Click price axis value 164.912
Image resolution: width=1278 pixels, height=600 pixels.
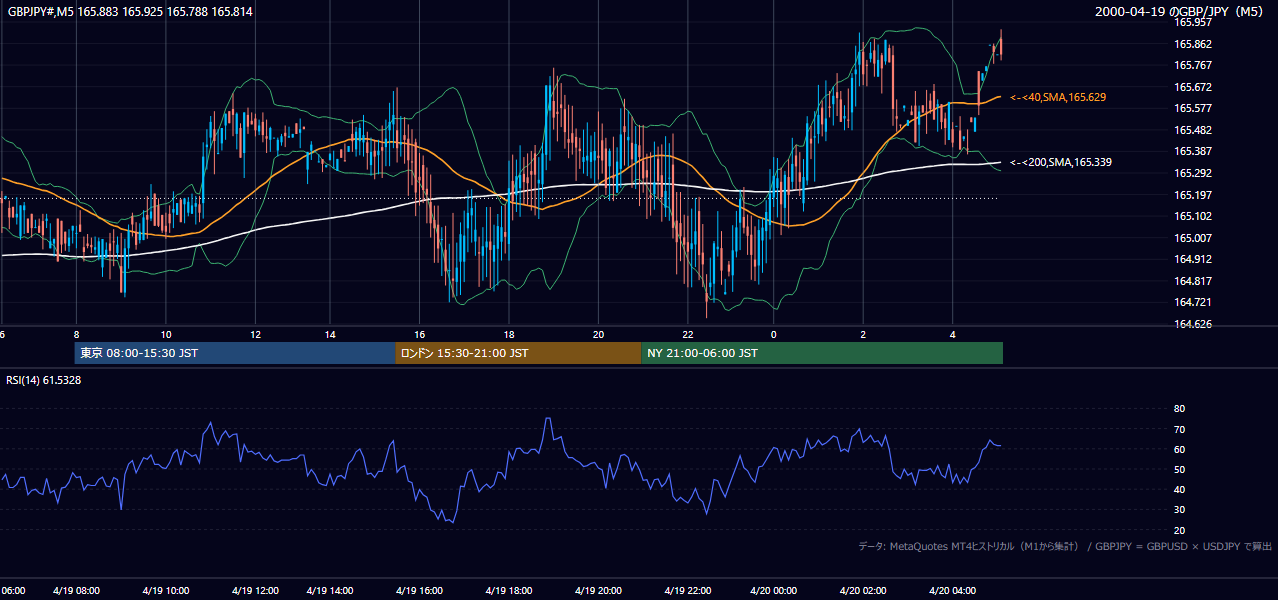tap(1193, 259)
